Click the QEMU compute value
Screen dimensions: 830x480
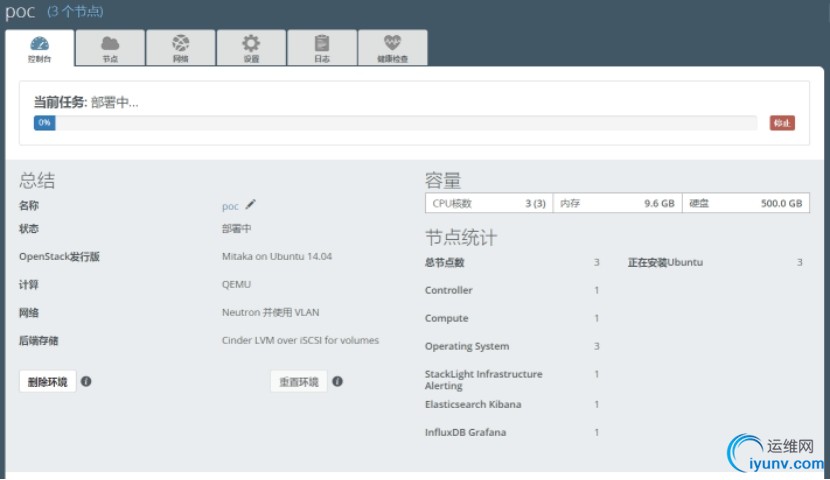236,284
